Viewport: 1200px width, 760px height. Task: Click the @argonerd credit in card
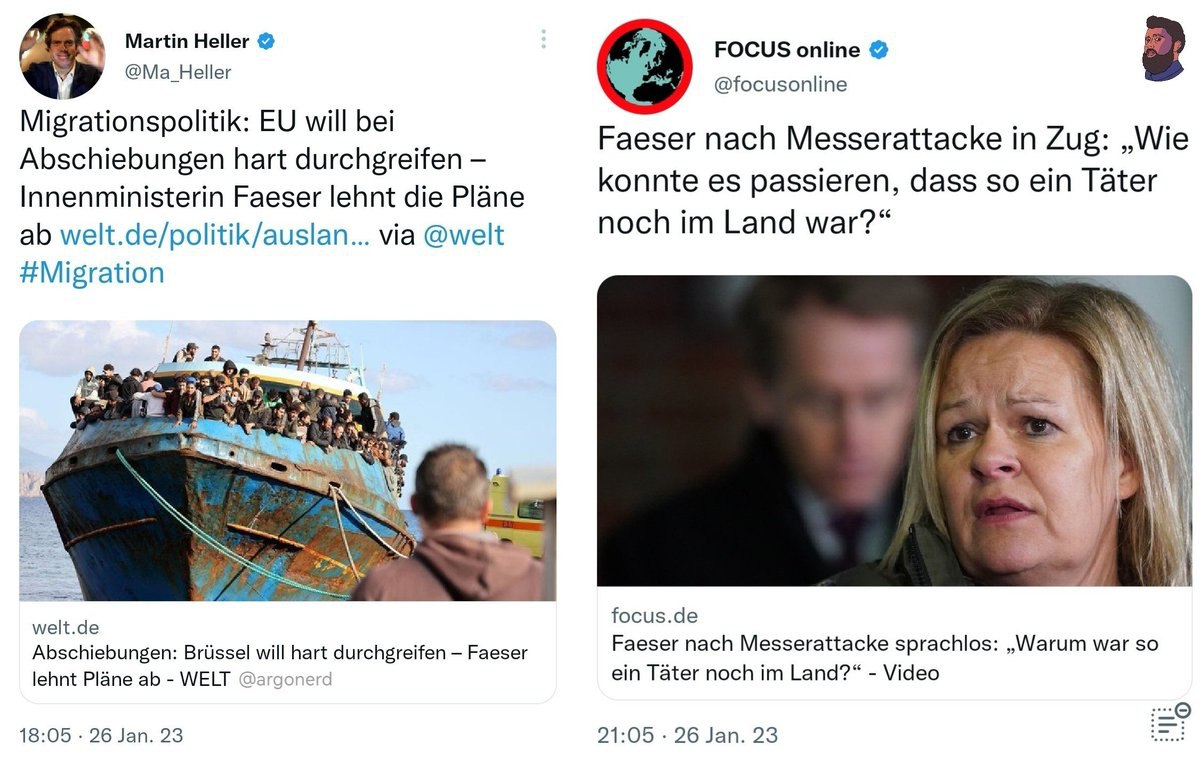point(286,679)
